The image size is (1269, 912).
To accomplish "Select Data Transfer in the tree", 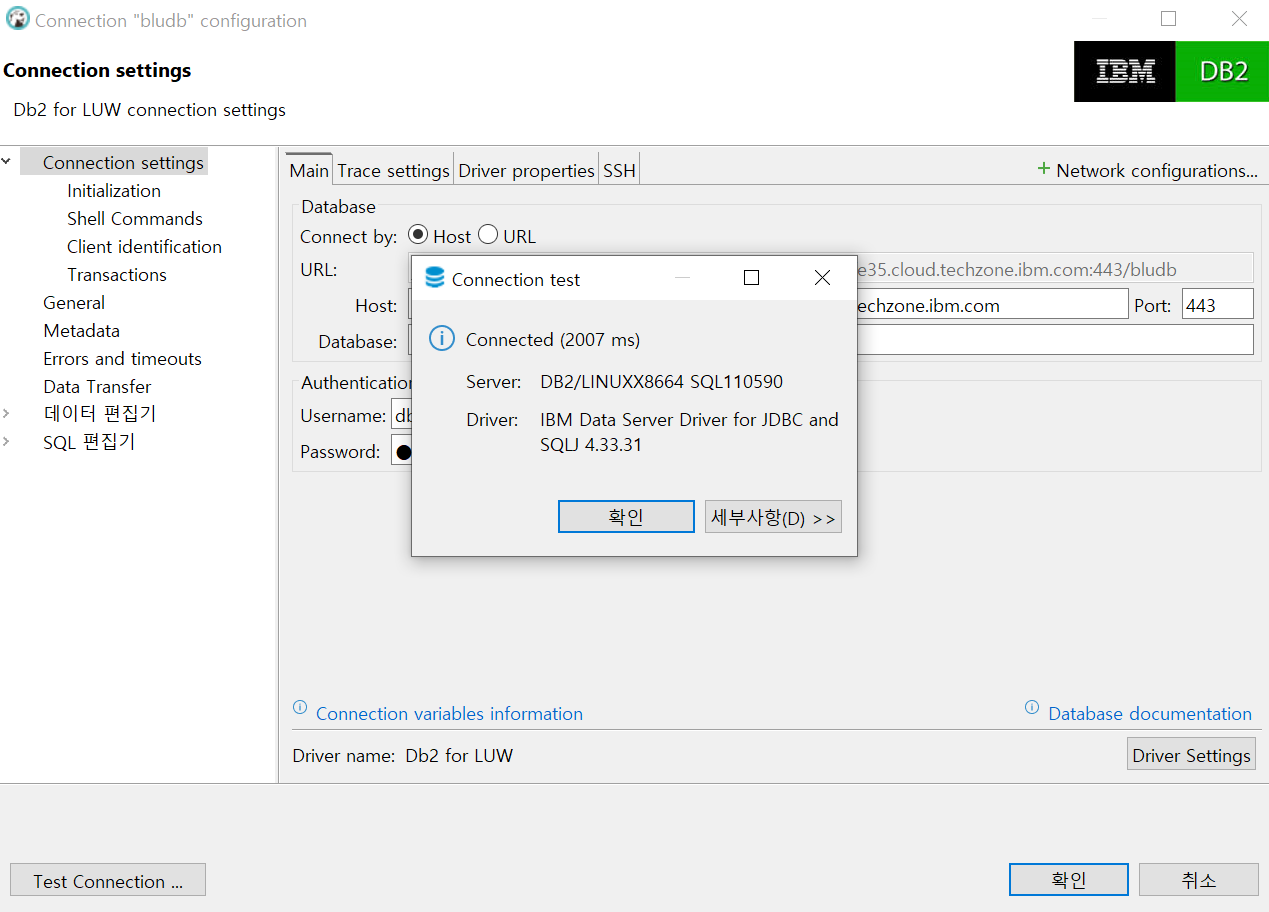I will pyautogui.click(x=97, y=386).
